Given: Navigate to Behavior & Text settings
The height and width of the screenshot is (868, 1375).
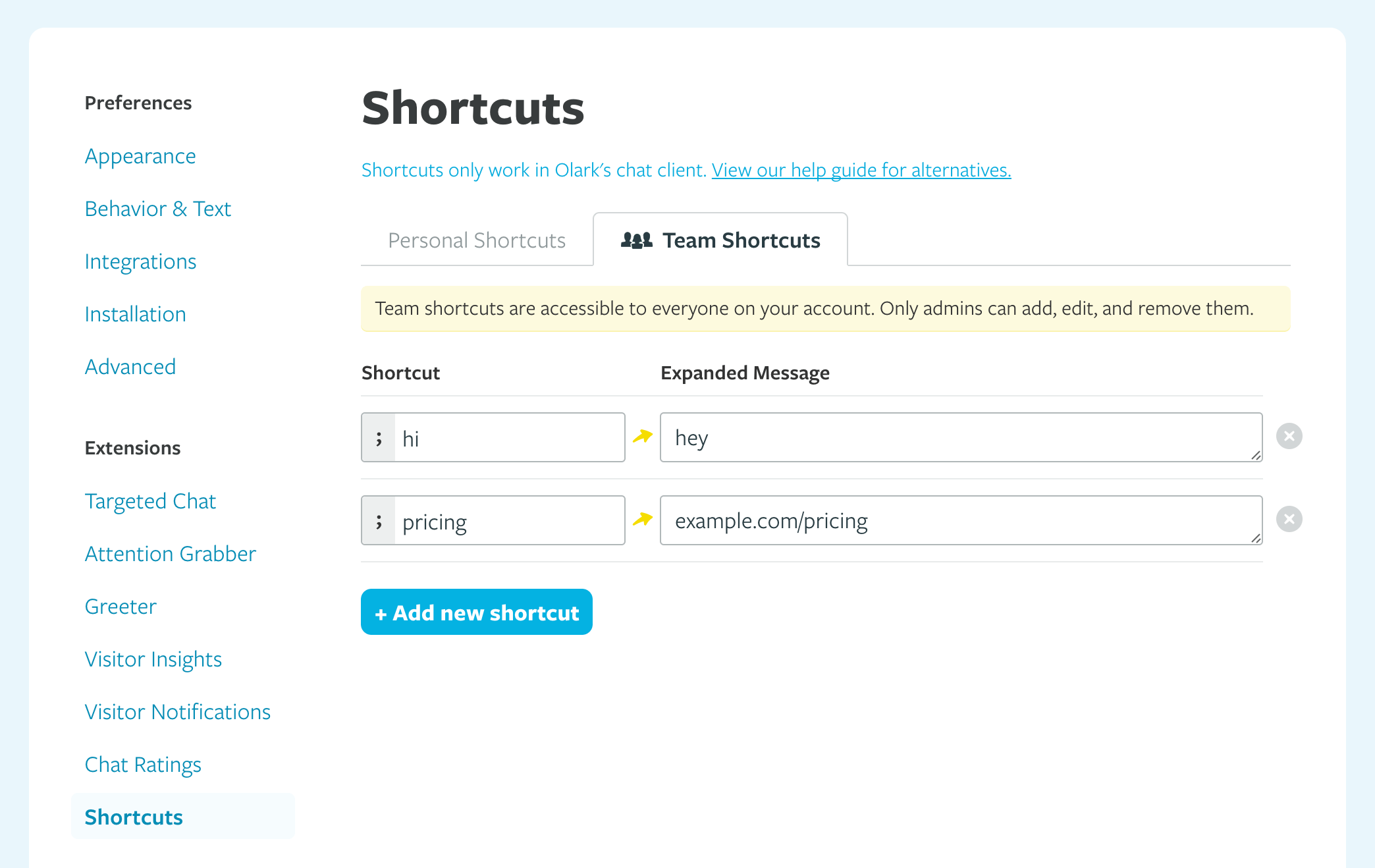Looking at the screenshot, I should pos(157,209).
